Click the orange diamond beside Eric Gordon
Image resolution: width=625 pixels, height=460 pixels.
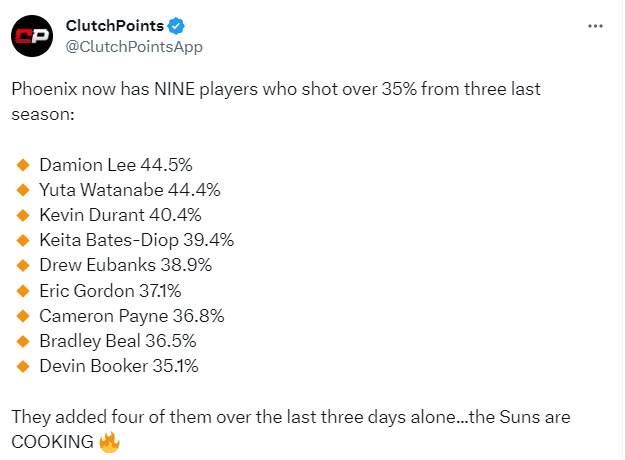click(x=23, y=290)
